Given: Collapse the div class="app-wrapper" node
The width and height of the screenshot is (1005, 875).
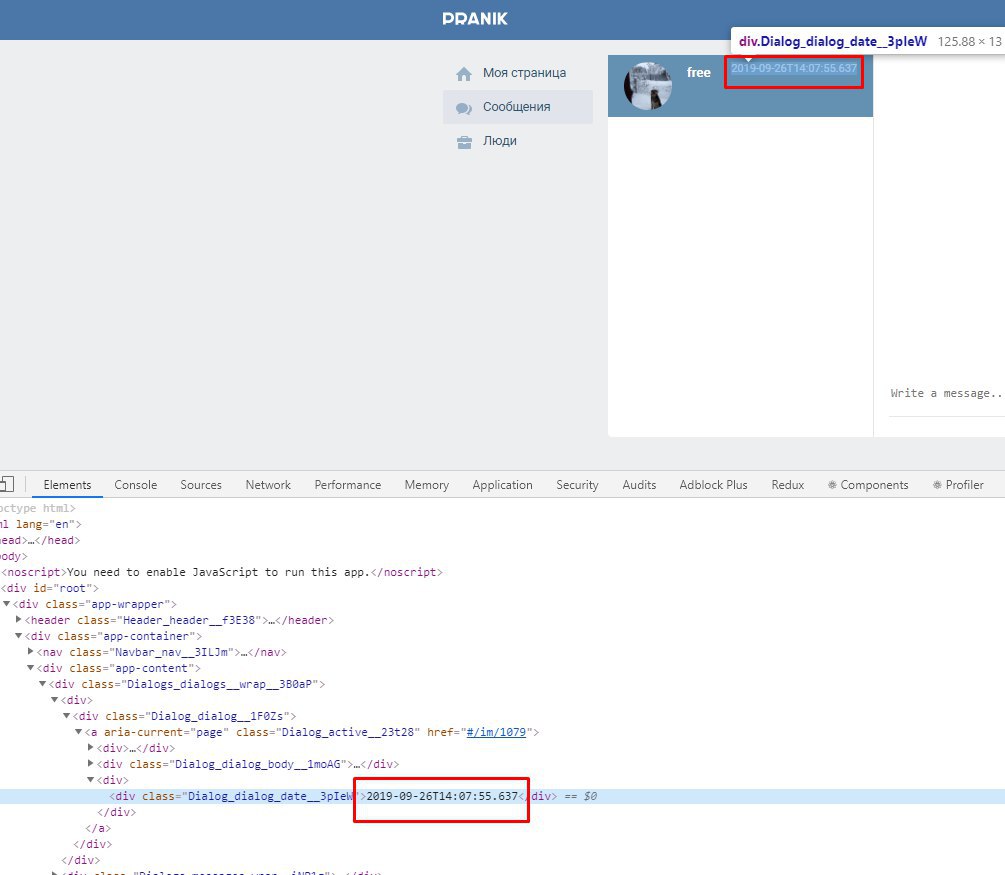Looking at the screenshot, I should point(6,603).
